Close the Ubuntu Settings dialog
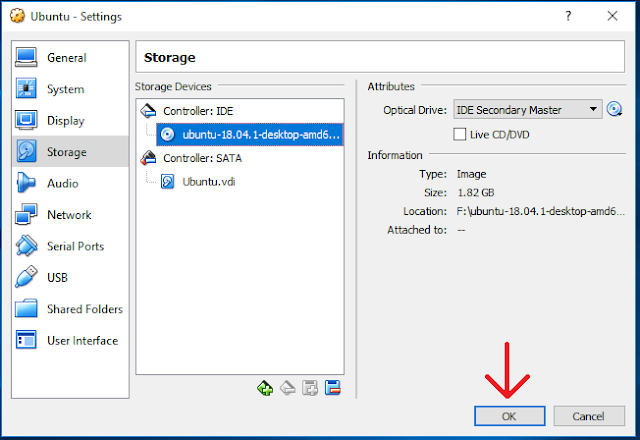 tap(612, 16)
